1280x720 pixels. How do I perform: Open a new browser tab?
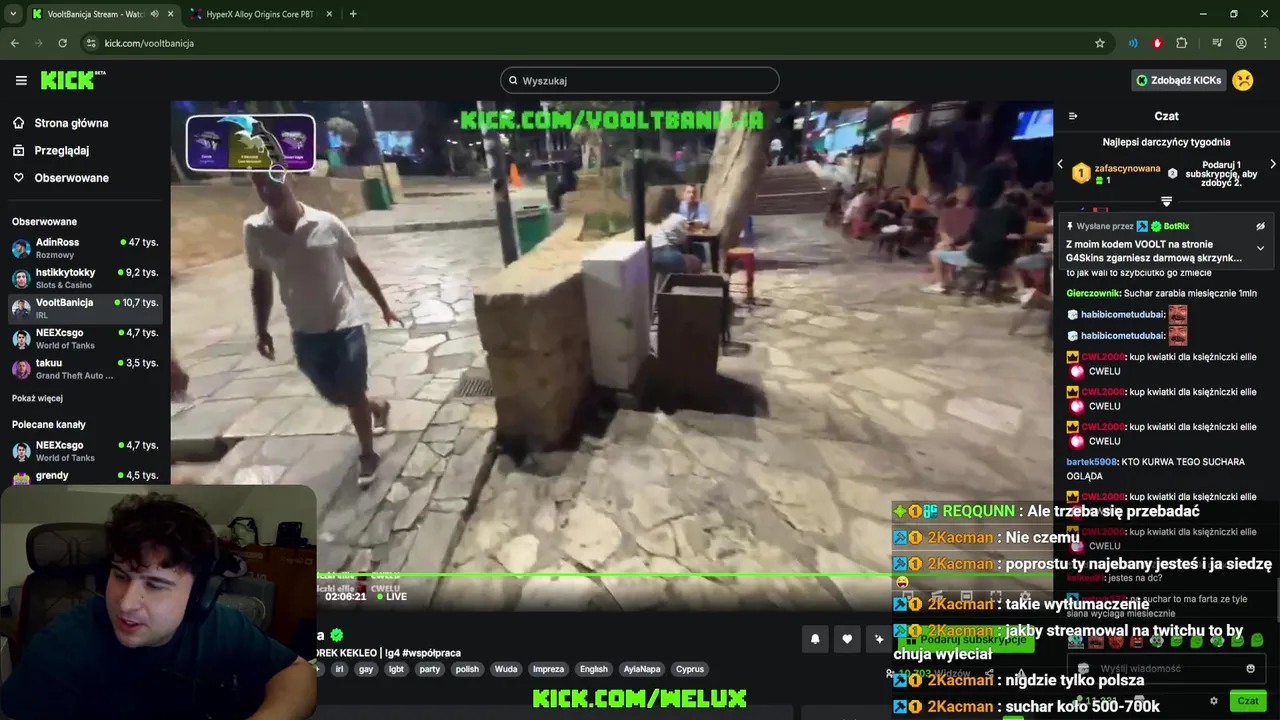pyautogui.click(x=353, y=14)
